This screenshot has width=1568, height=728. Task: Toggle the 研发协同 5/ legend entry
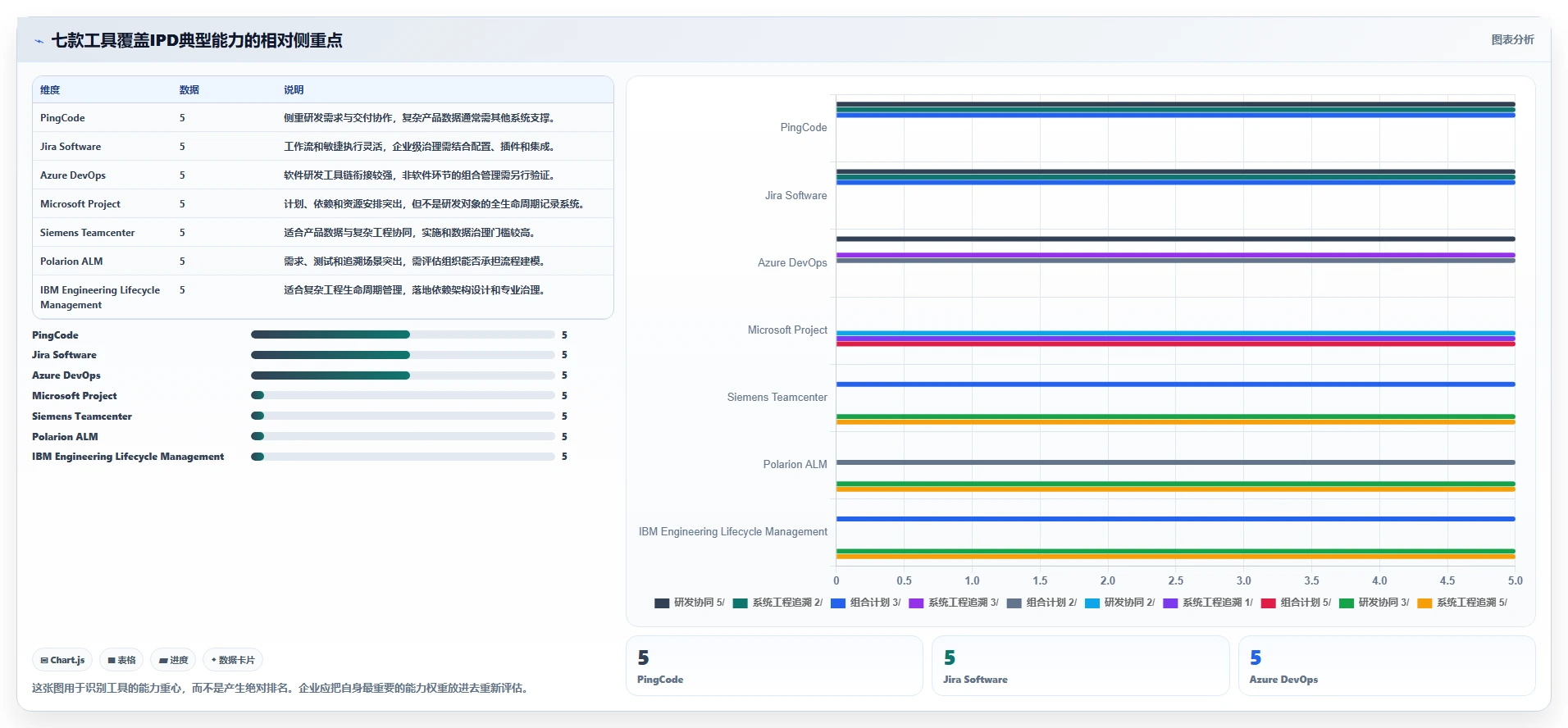point(690,603)
